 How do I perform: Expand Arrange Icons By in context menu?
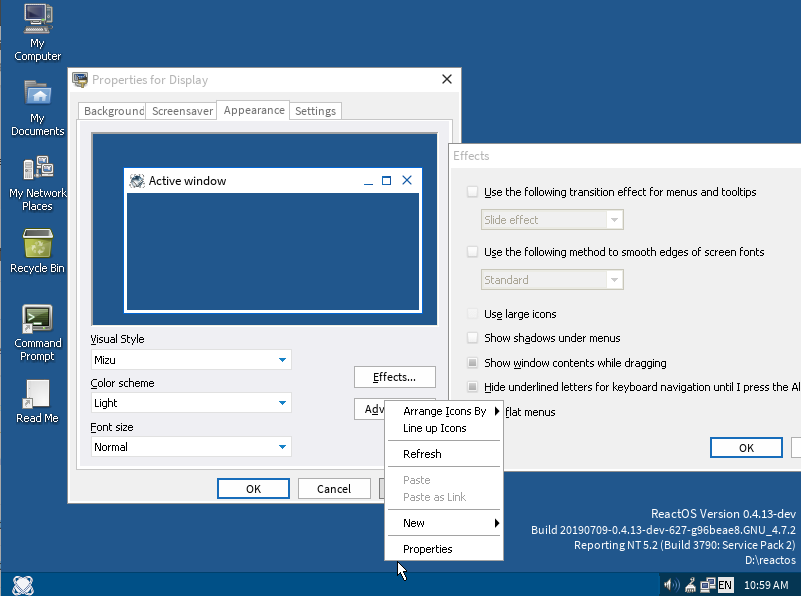pos(444,411)
